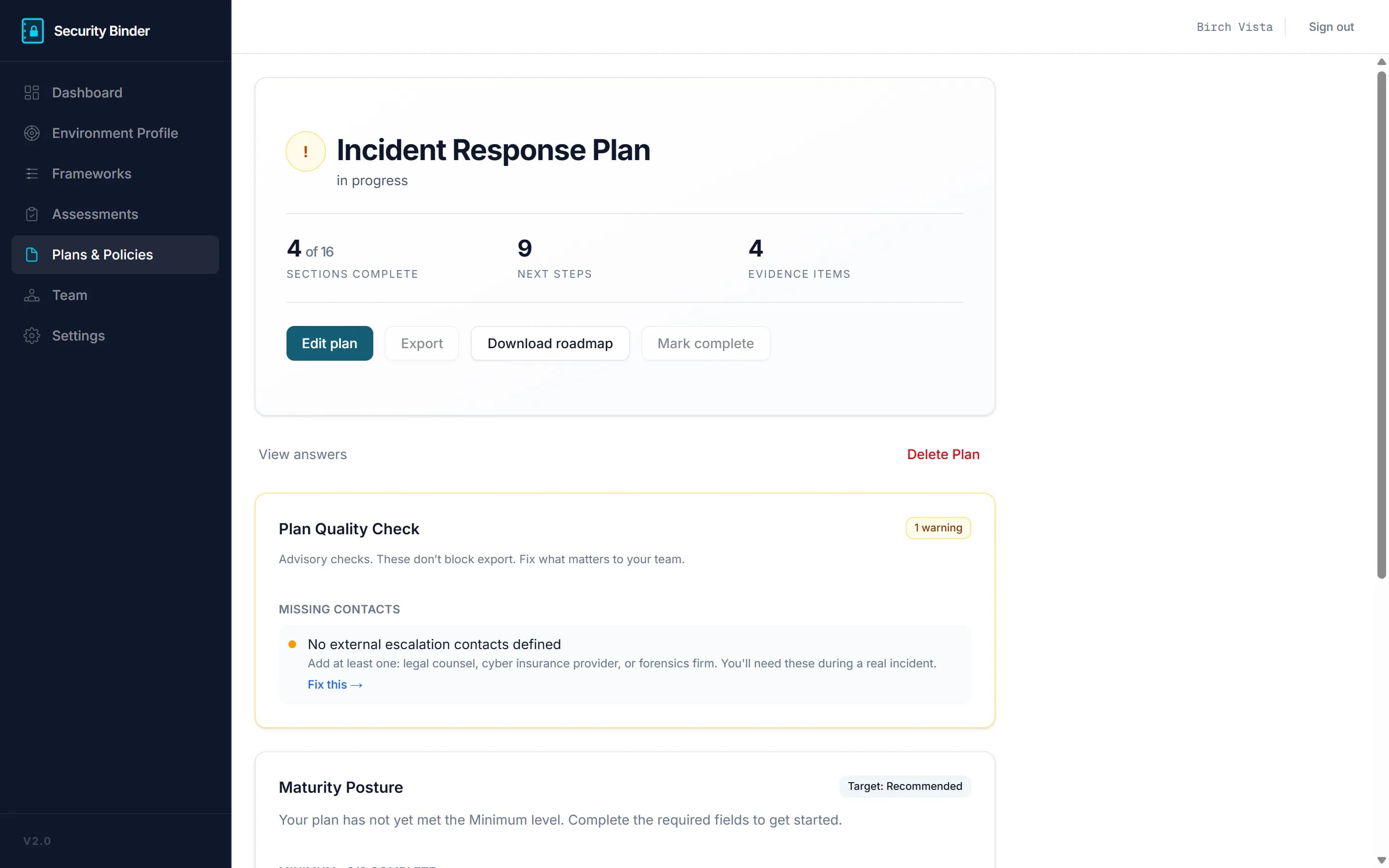Viewport: 1389px width, 868px height.
Task: Click the Birch Vista account name
Action: tap(1235, 27)
